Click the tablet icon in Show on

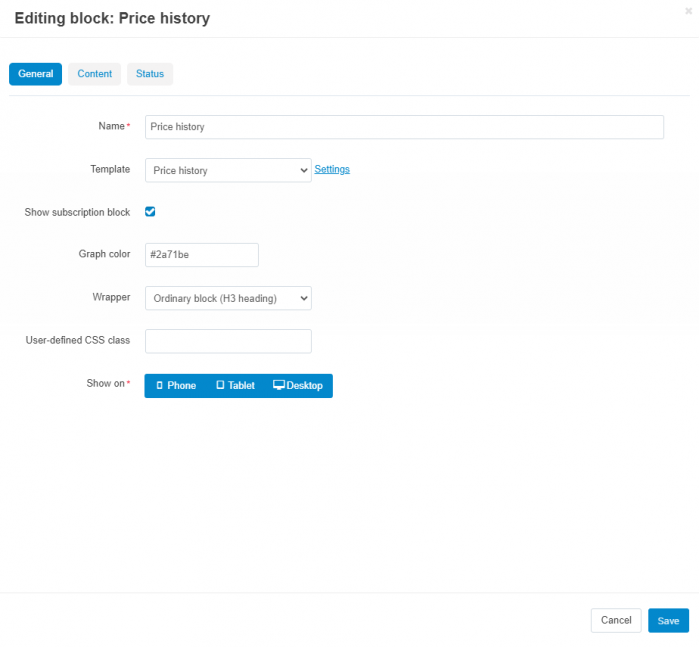coord(220,385)
